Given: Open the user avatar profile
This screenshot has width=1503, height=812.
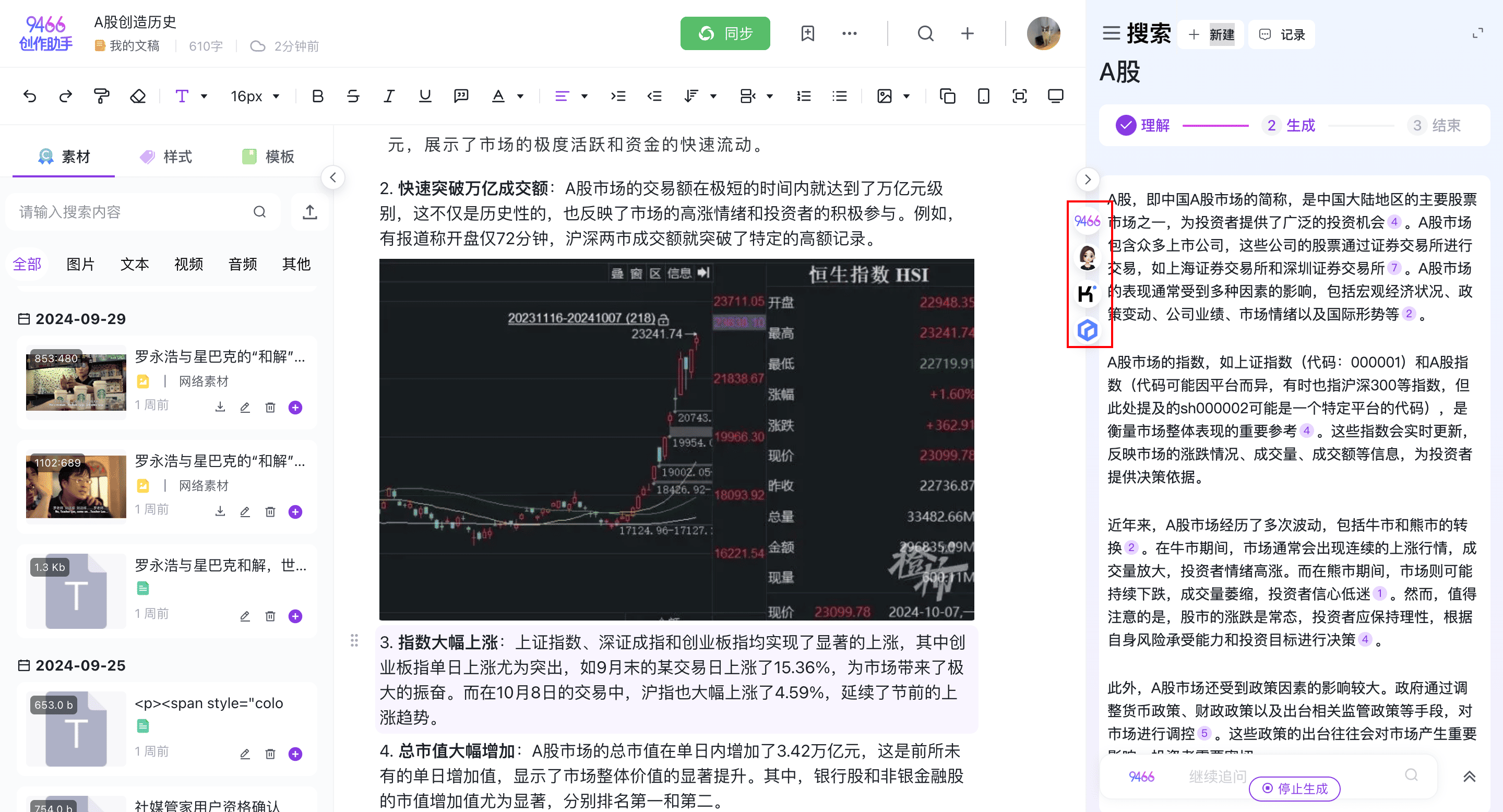Looking at the screenshot, I should (1043, 33).
